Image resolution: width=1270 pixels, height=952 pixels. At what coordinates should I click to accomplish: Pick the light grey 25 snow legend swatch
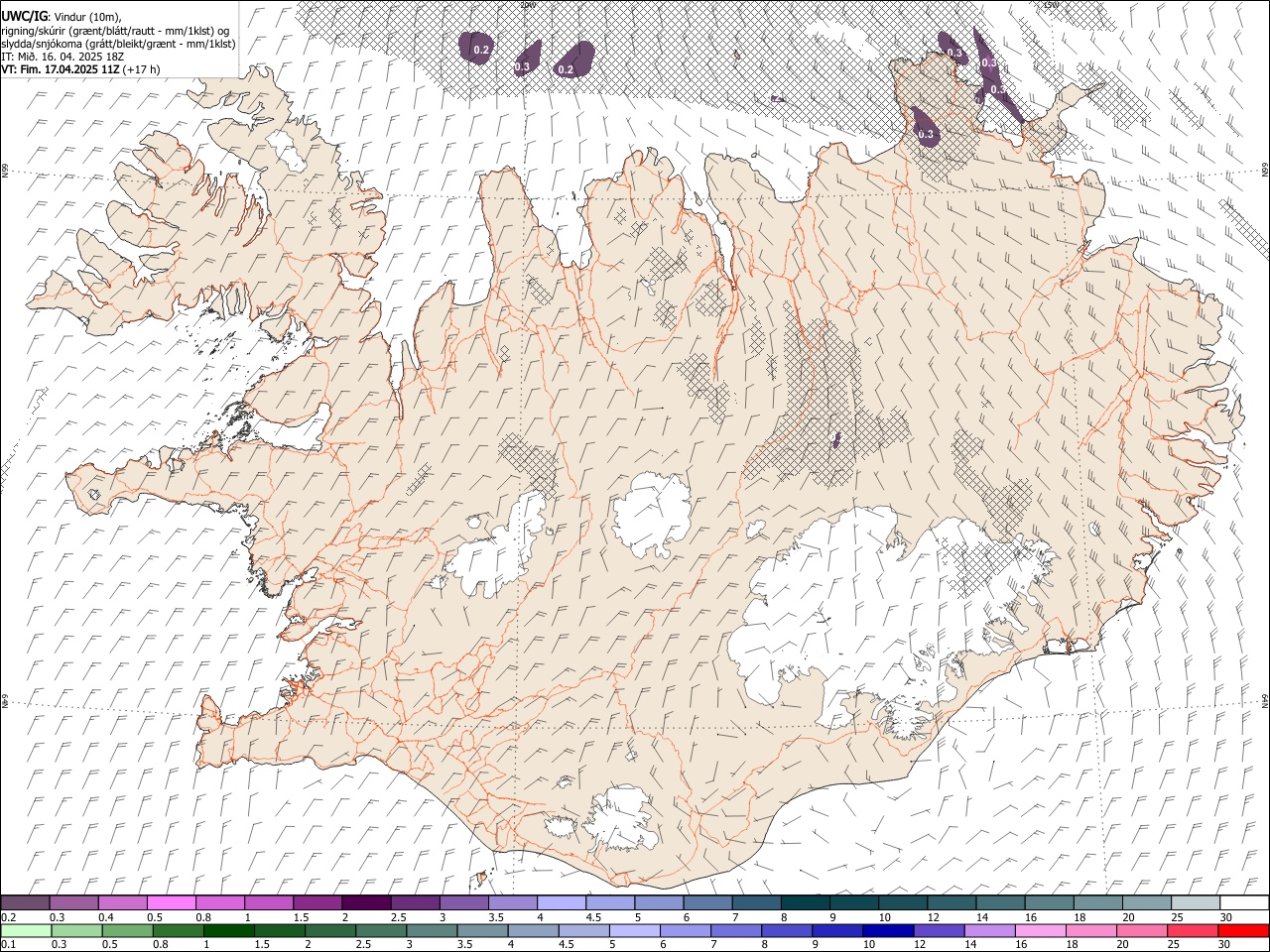[x=1197, y=902]
